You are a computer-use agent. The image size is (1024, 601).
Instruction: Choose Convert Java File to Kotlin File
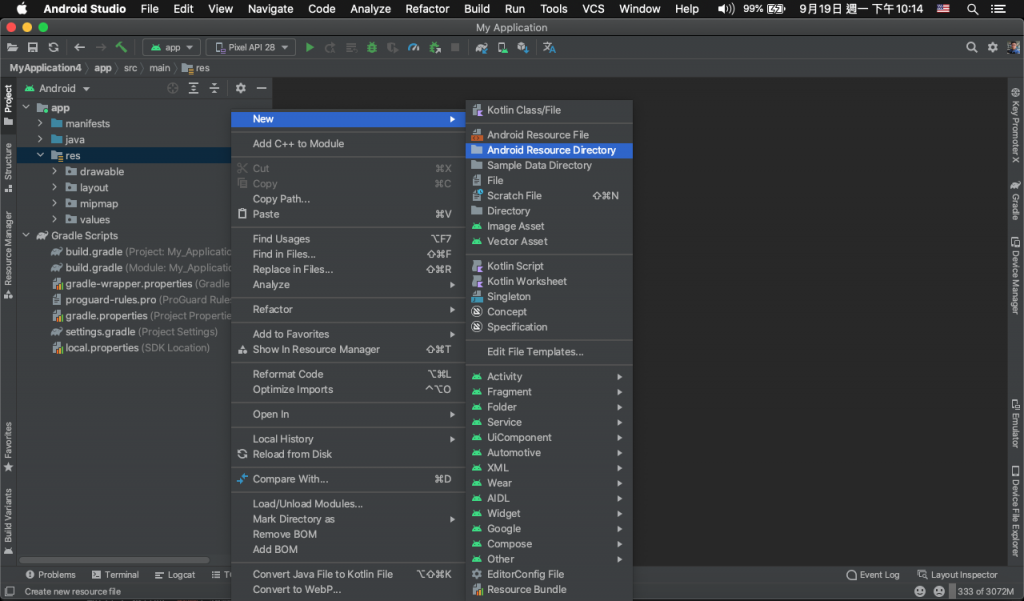347,574
